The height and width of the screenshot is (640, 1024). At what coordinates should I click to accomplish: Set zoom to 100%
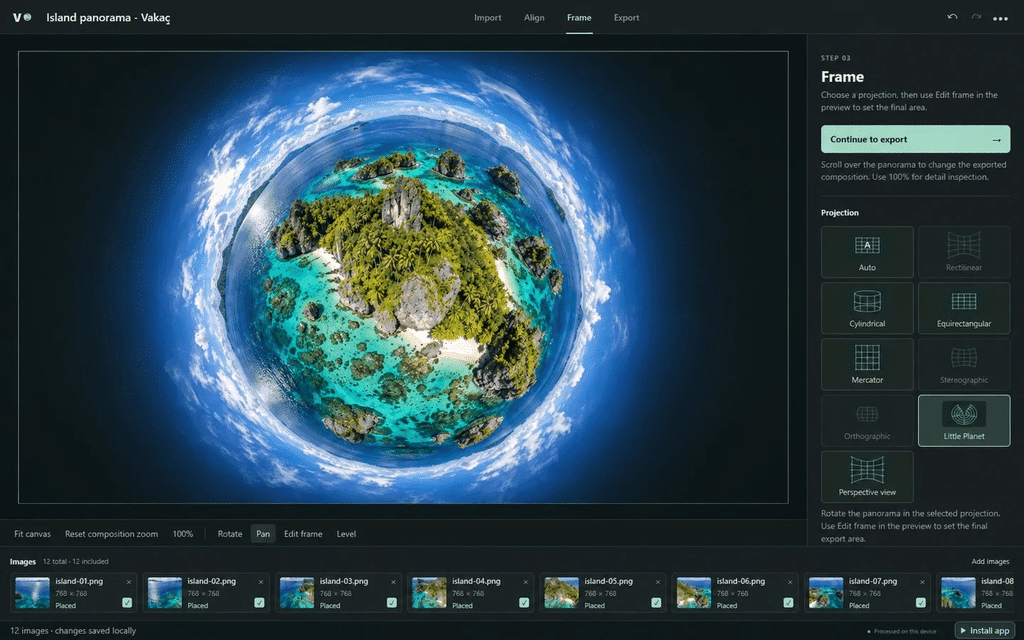pyautogui.click(x=183, y=534)
